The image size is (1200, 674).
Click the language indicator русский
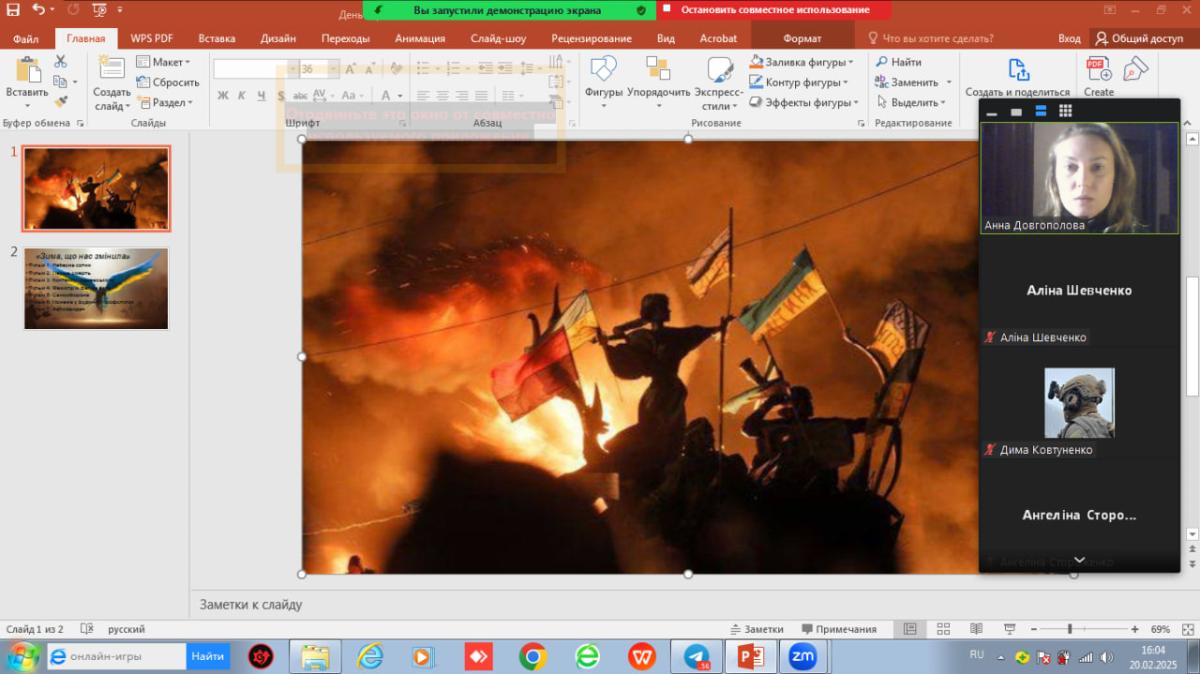(x=126, y=629)
